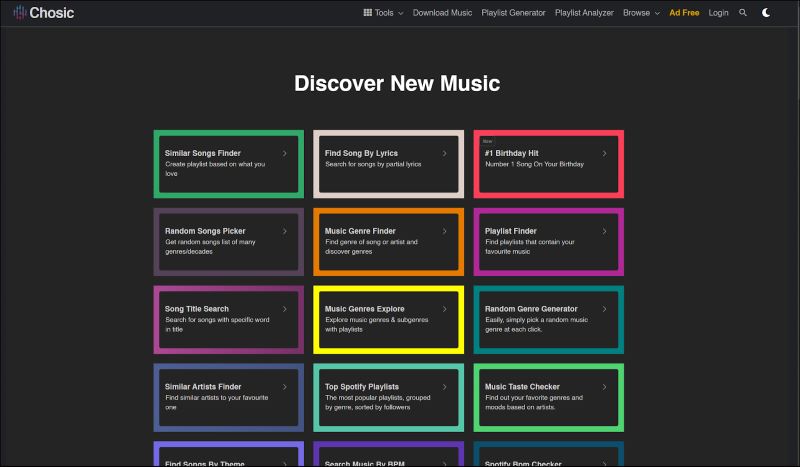Open the Spotify Bpm Checker card
Screen dimensions: 800x467
click(x=548, y=454)
